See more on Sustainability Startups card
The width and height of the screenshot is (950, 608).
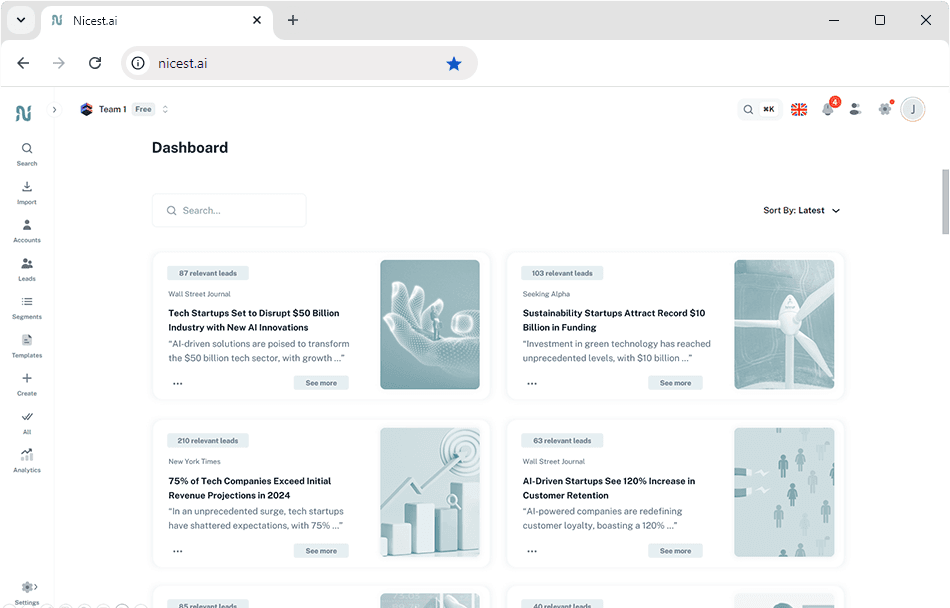tap(675, 383)
